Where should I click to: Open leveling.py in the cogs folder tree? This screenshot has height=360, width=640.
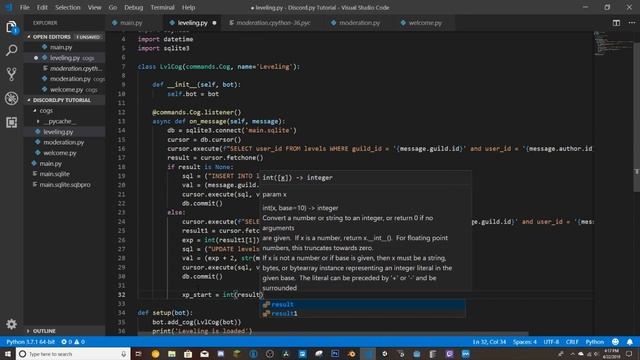click(64, 132)
